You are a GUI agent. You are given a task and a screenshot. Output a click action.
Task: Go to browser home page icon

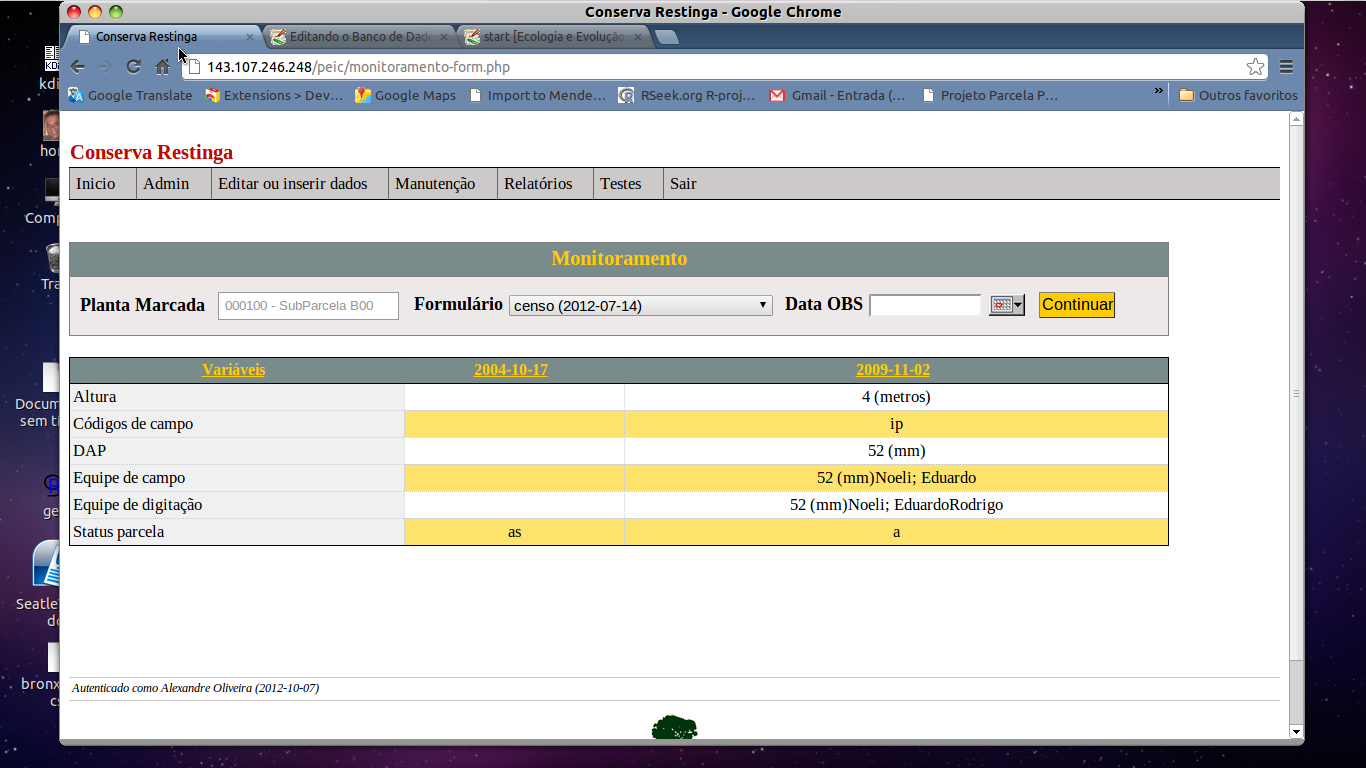[162, 67]
